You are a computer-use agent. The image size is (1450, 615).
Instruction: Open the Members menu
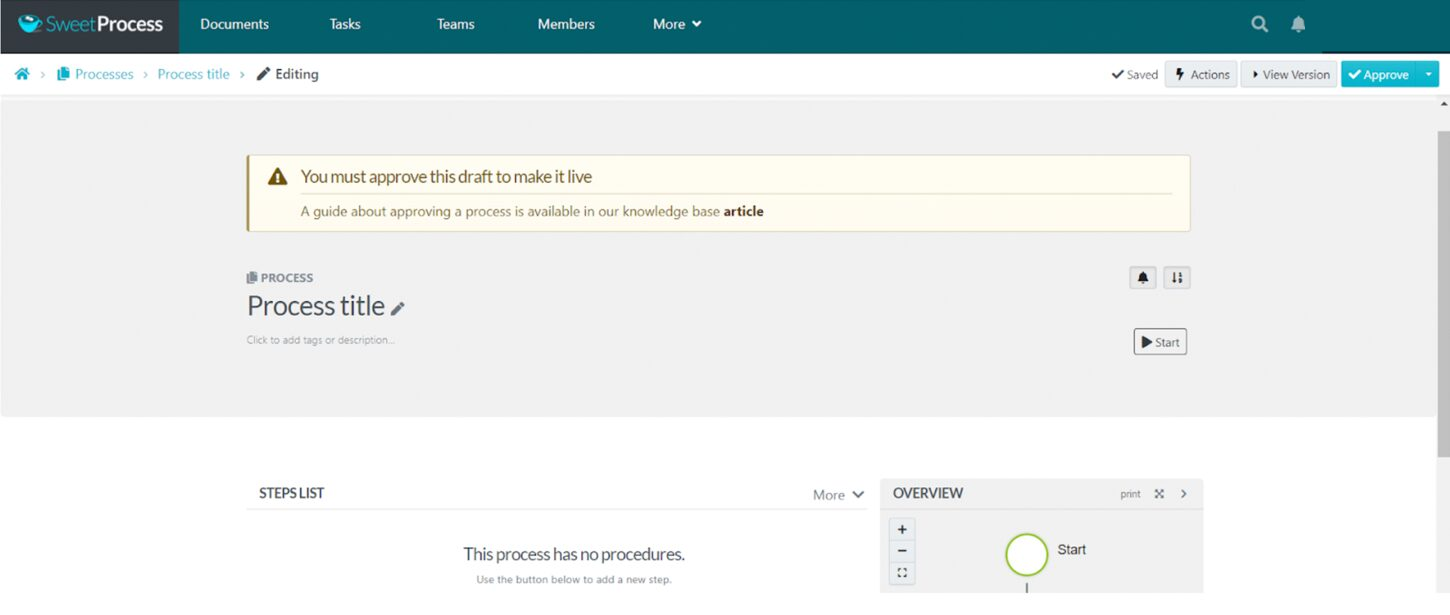point(566,24)
